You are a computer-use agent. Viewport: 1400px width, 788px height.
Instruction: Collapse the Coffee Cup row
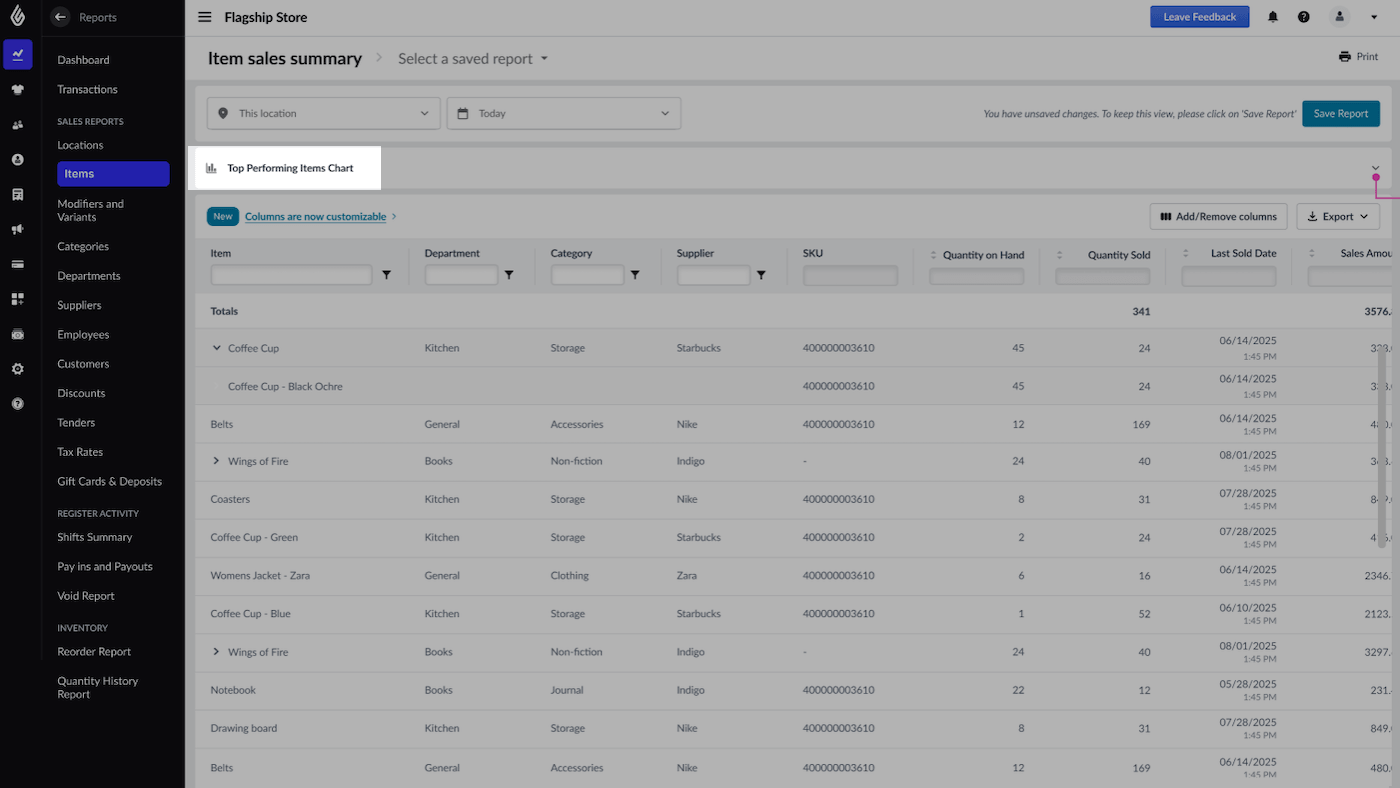pyautogui.click(x=216, y=348)
